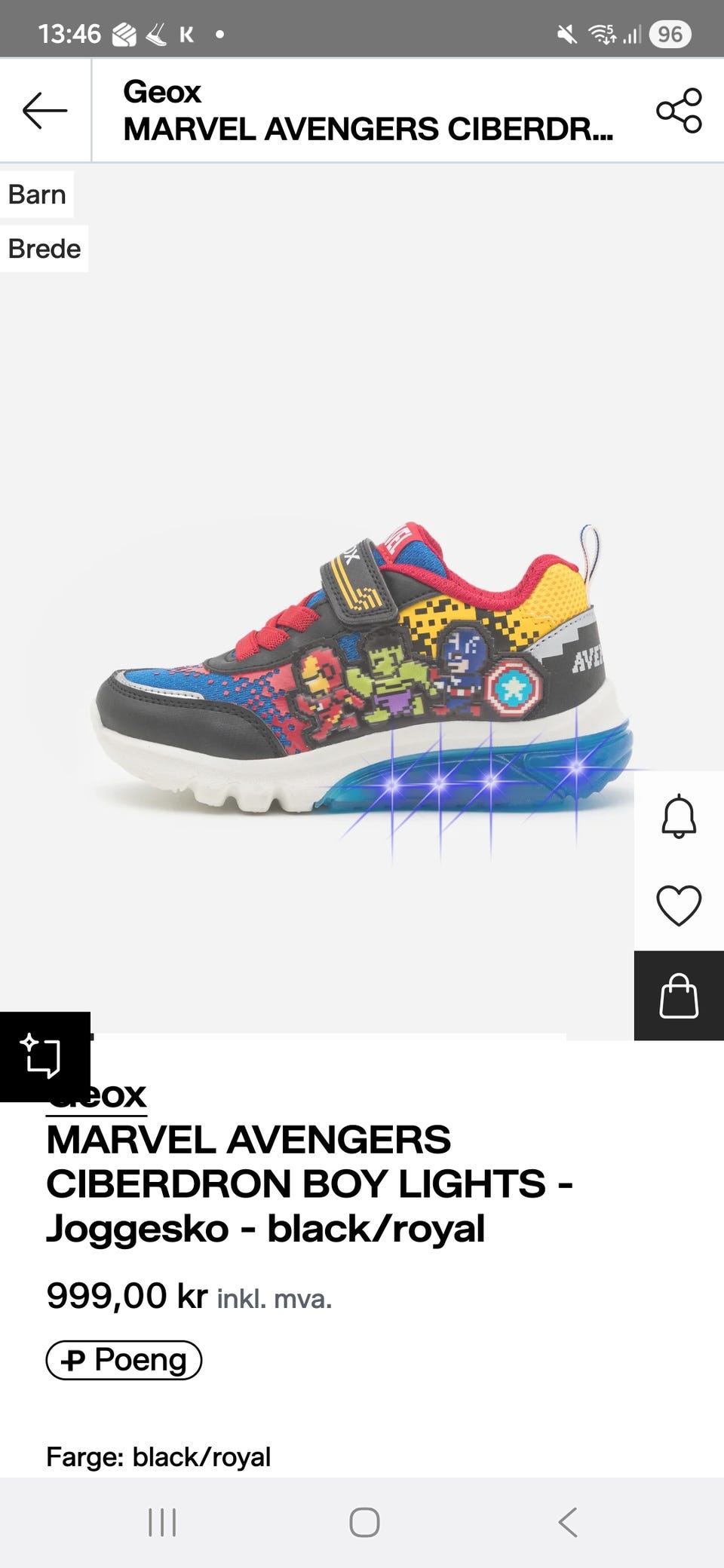
Task: Open the Poeng points badge
Action: [x=124, y=1360]
